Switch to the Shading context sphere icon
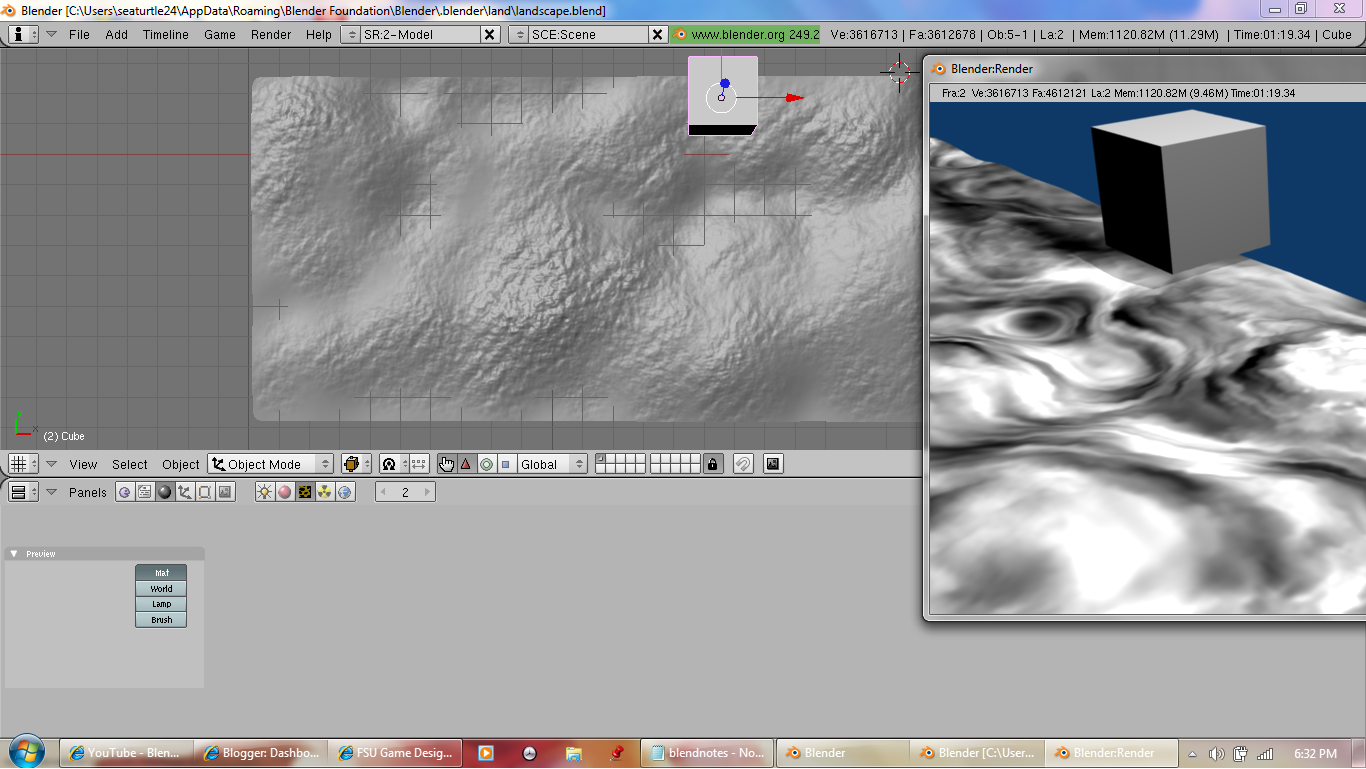1366x769 pixels. click(165, 492)
